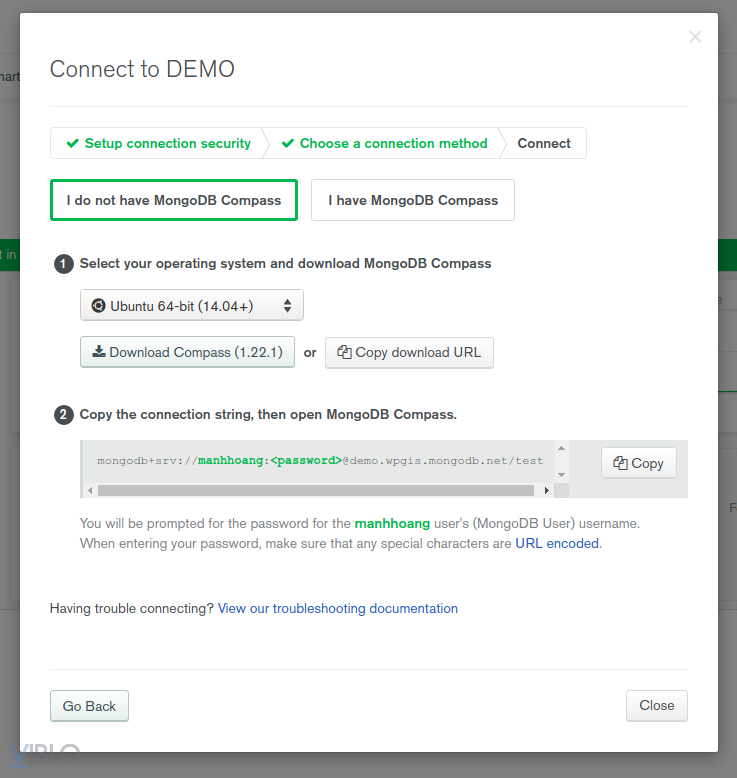Go to Setup connection security step
This screenshot has width=737, height=778.
(x=167, y=143)
